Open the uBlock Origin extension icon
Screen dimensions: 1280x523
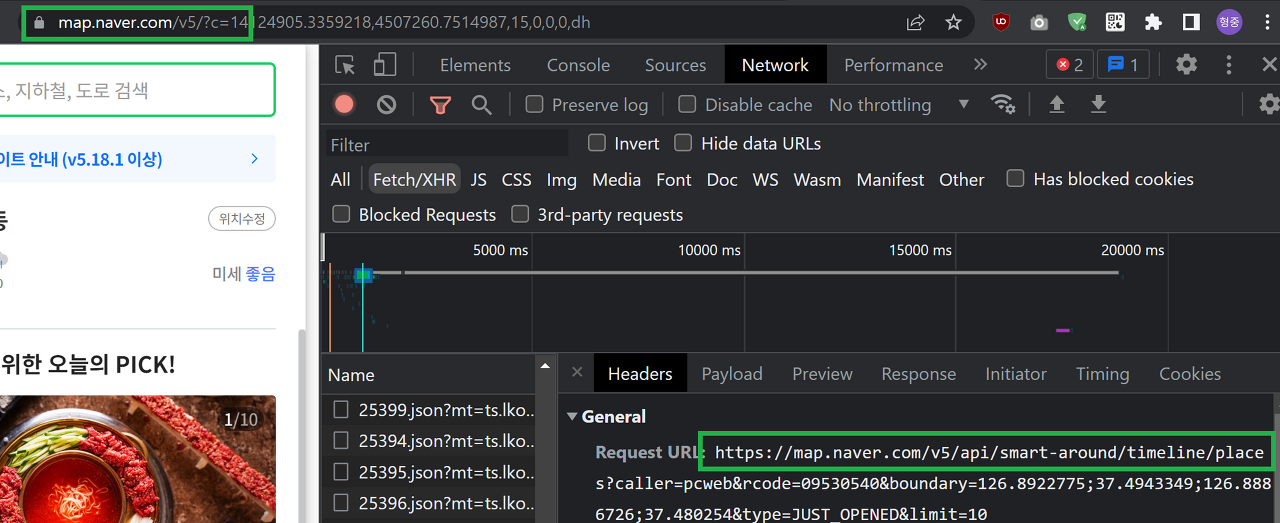click(x=1001, y=22)
